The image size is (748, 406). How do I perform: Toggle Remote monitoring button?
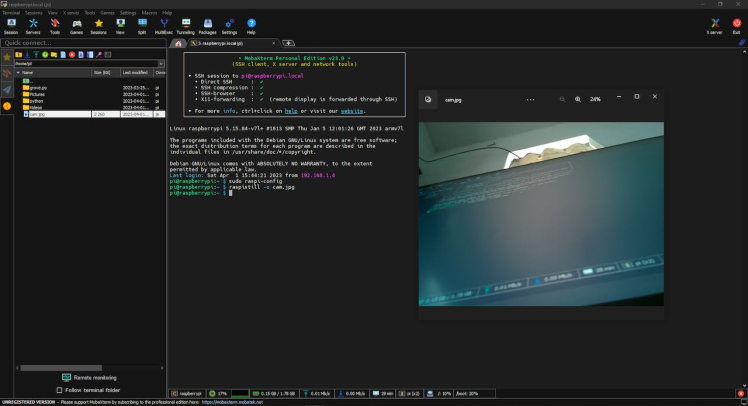88,377
